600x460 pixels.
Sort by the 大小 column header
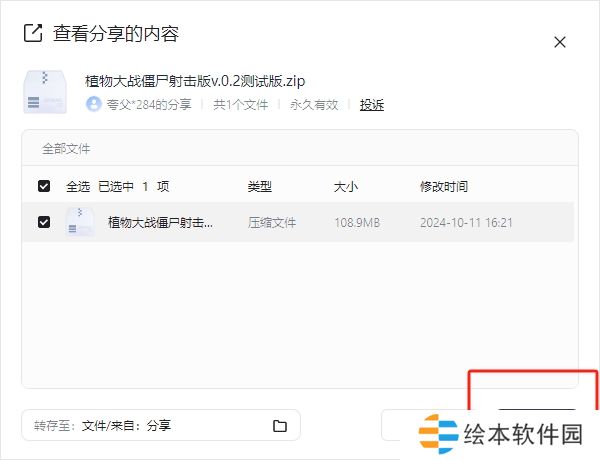[346, 186]
